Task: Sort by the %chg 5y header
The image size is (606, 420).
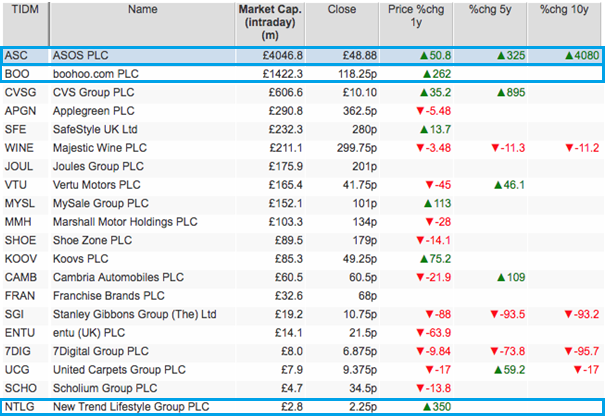Action: 490,24
